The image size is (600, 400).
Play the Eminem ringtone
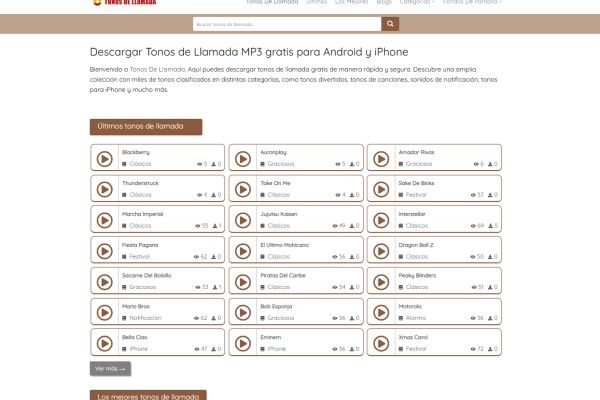(243, 344)
